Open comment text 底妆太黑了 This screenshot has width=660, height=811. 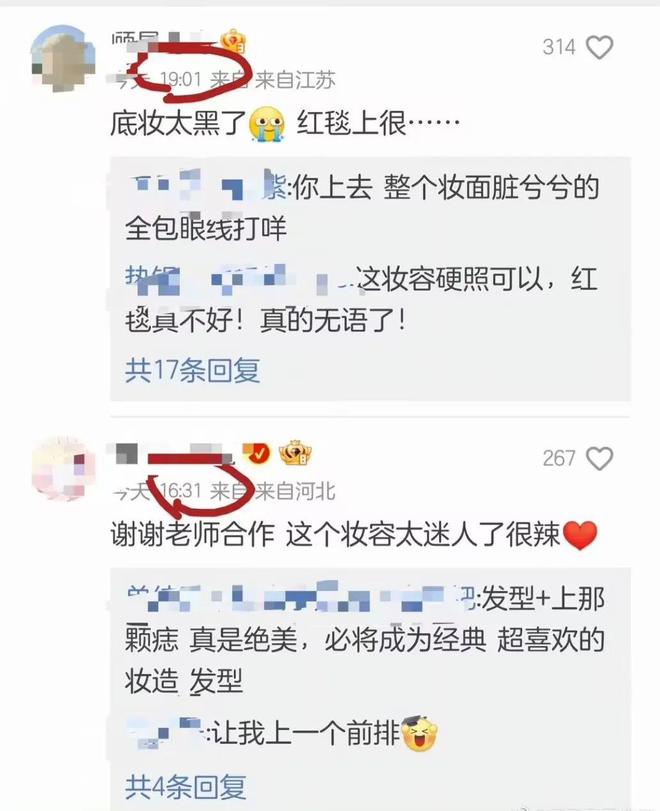click(x=178, y=124)
